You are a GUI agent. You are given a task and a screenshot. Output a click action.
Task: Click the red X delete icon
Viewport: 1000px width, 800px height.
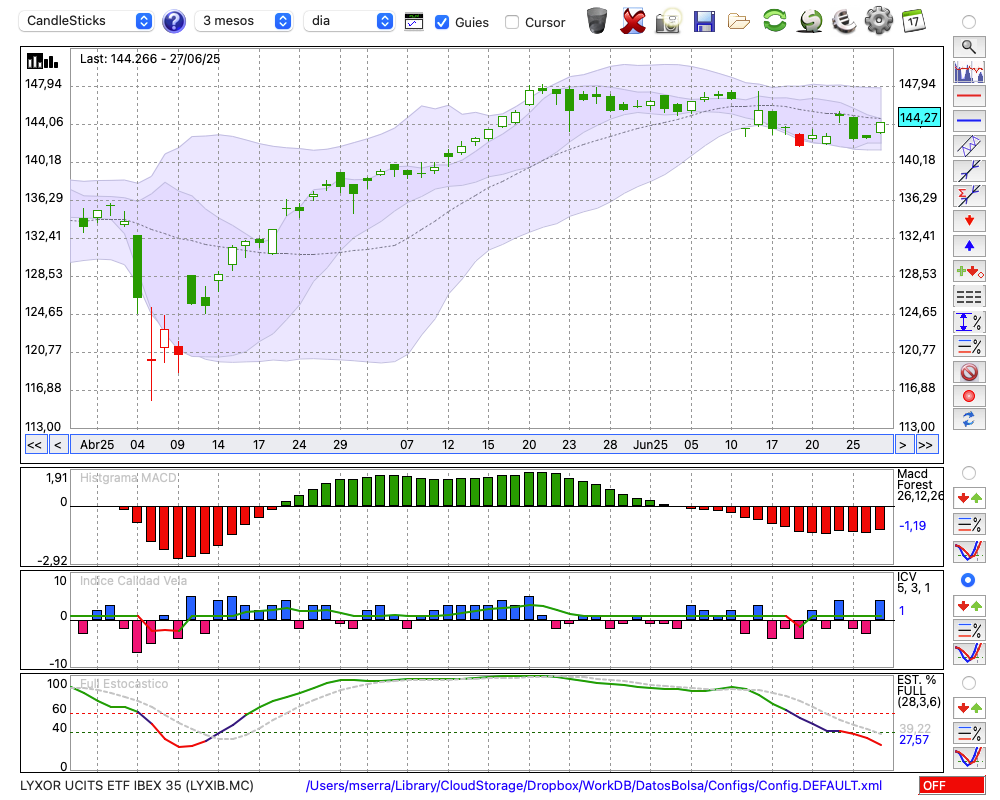pyautogui.click(x=633, y=21)
